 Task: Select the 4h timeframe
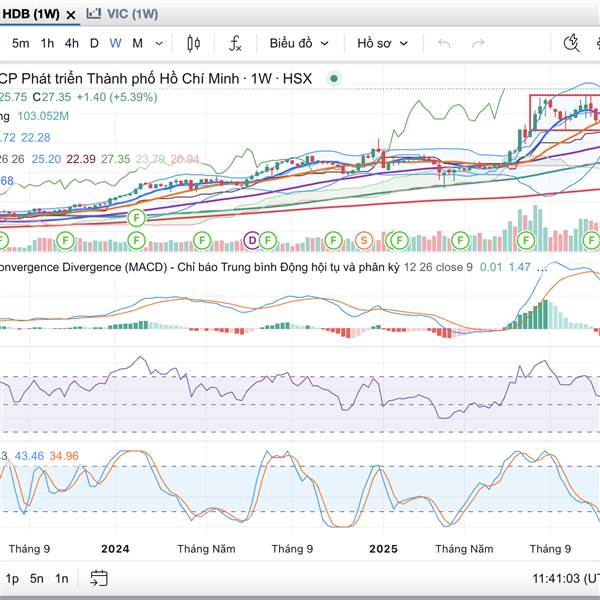[72, 43]
